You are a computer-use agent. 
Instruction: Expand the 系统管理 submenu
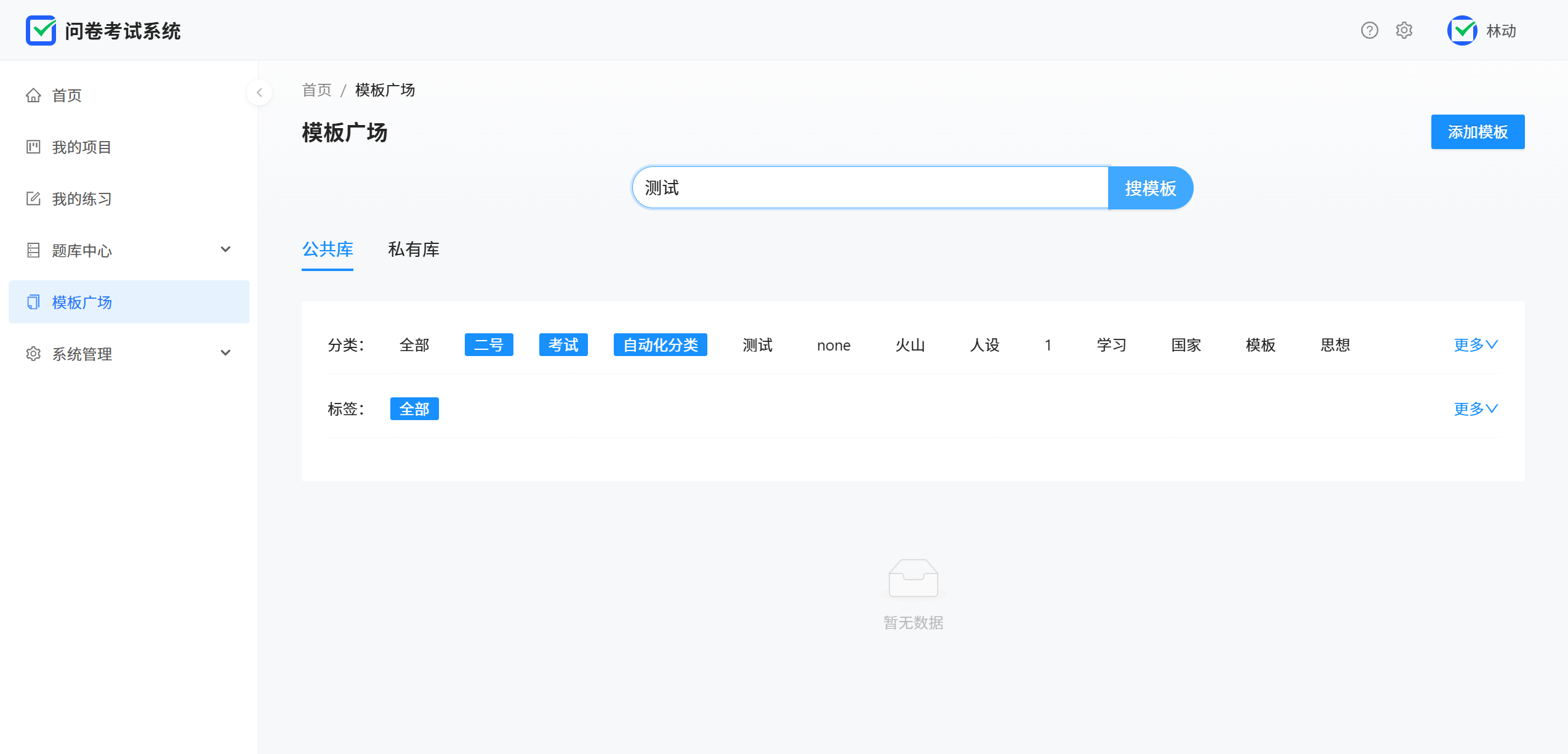click(225, 353)
